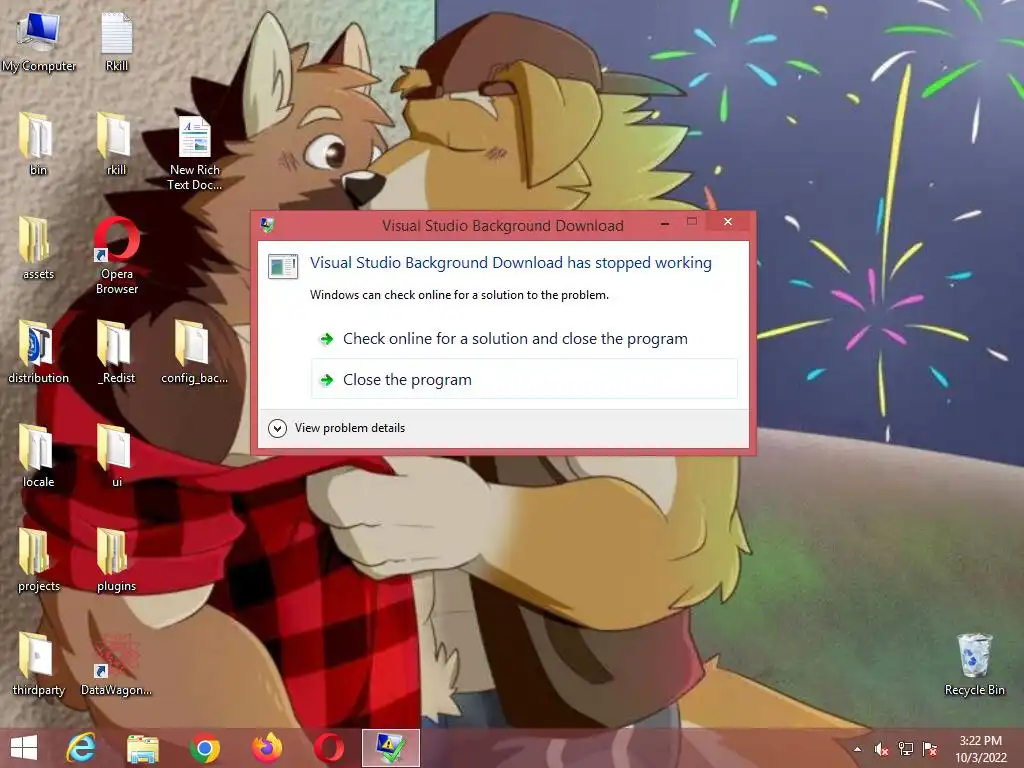
Task: Select the plugins folder icon
Action: click(116, 560)
